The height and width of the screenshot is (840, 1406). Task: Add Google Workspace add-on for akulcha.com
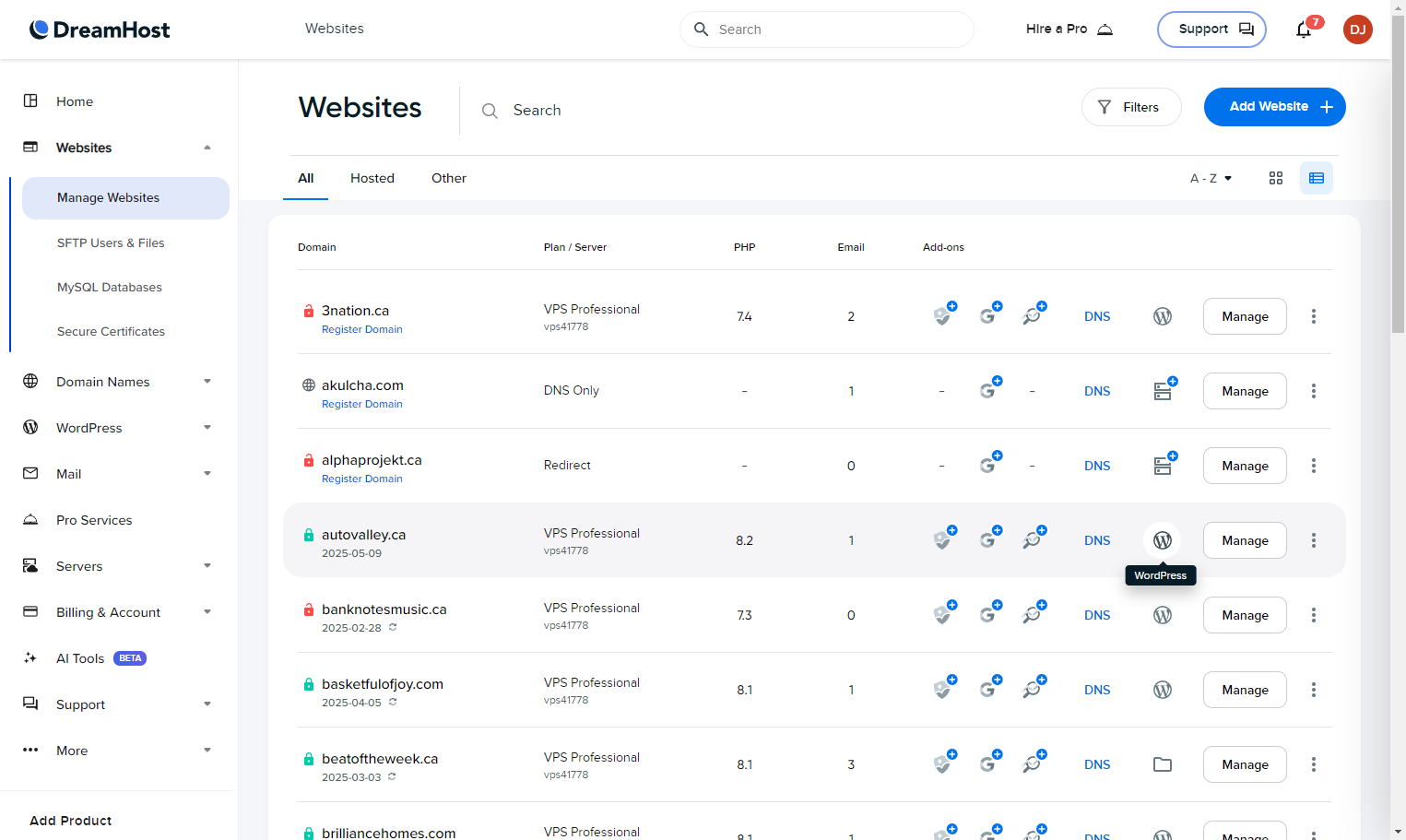pyautogui.click(x=989, y=389)
